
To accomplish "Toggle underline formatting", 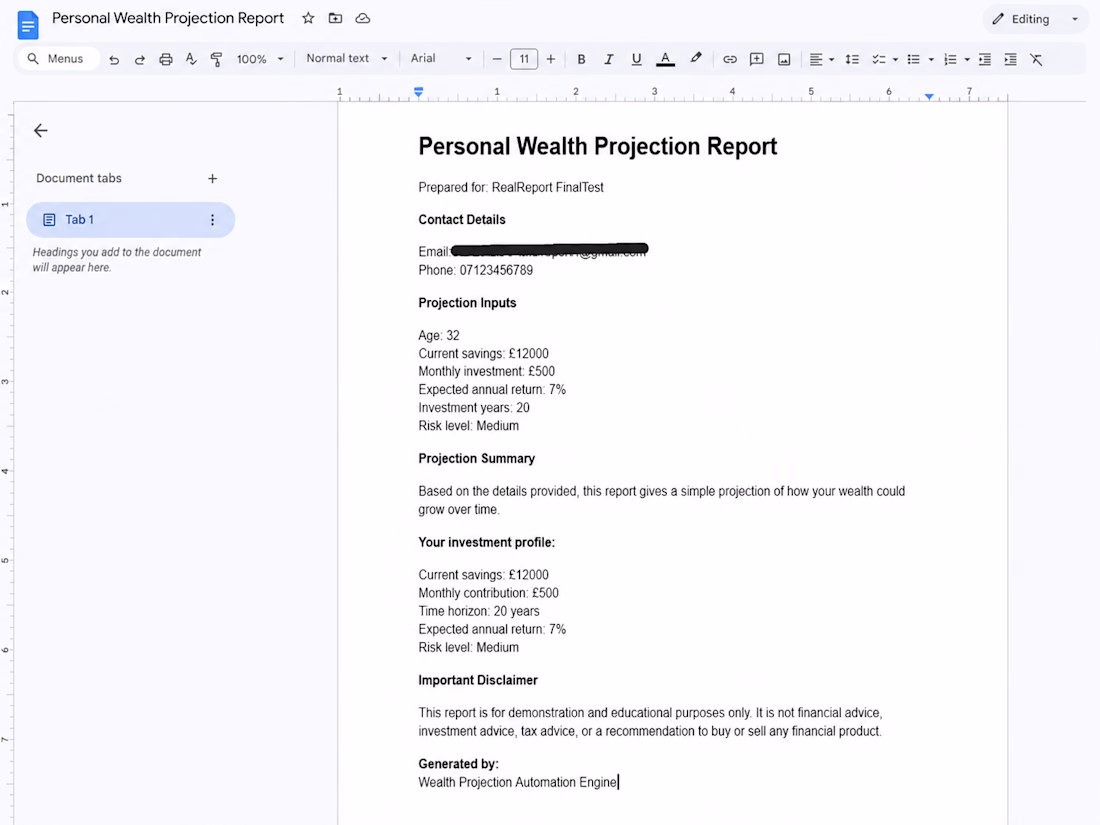I will 636,60.
